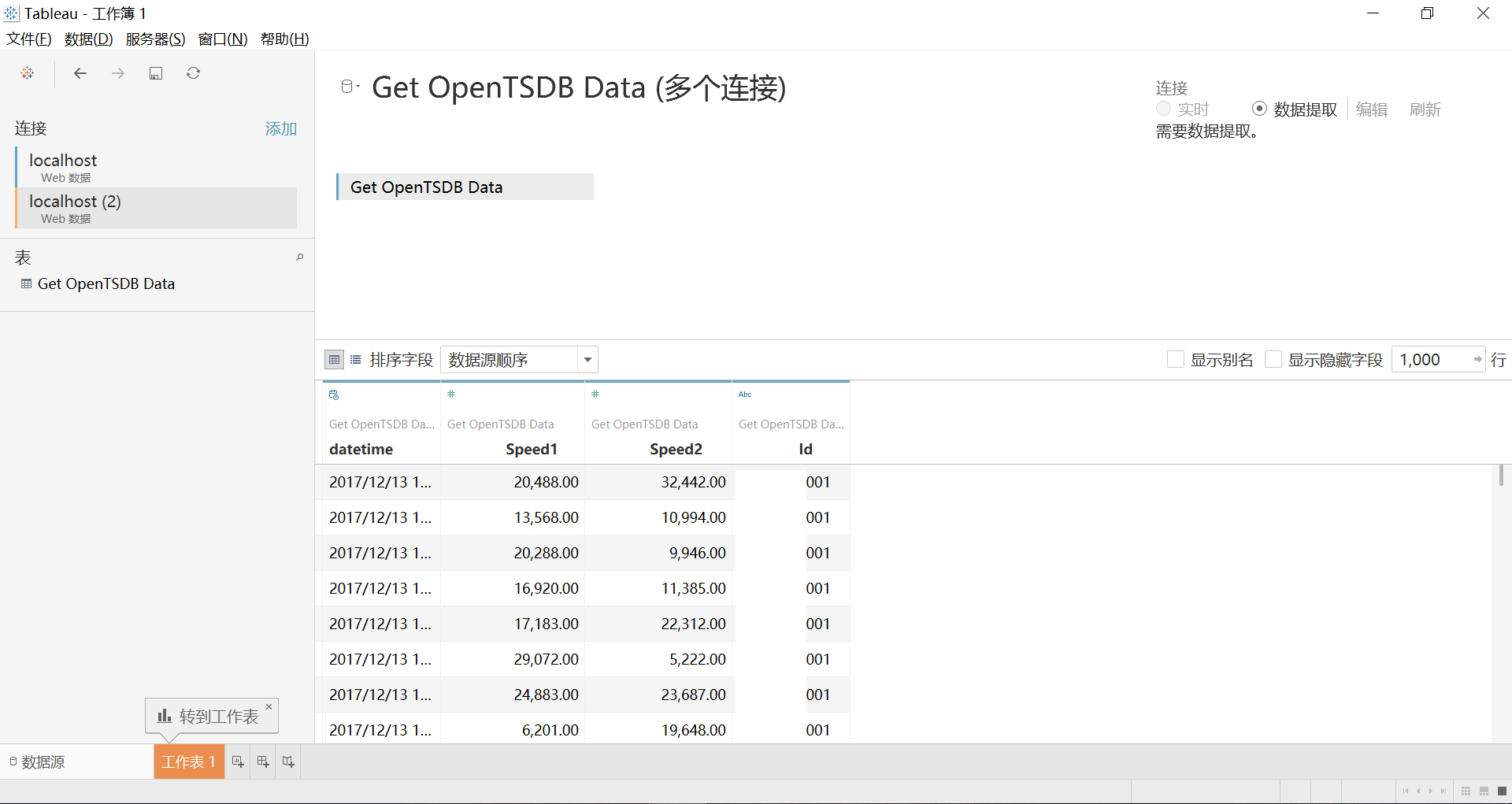The width and height of the screenshot is (1512, 804).
Task: Close the go-to-worksheet tooltip
Action: click(269, 706)
